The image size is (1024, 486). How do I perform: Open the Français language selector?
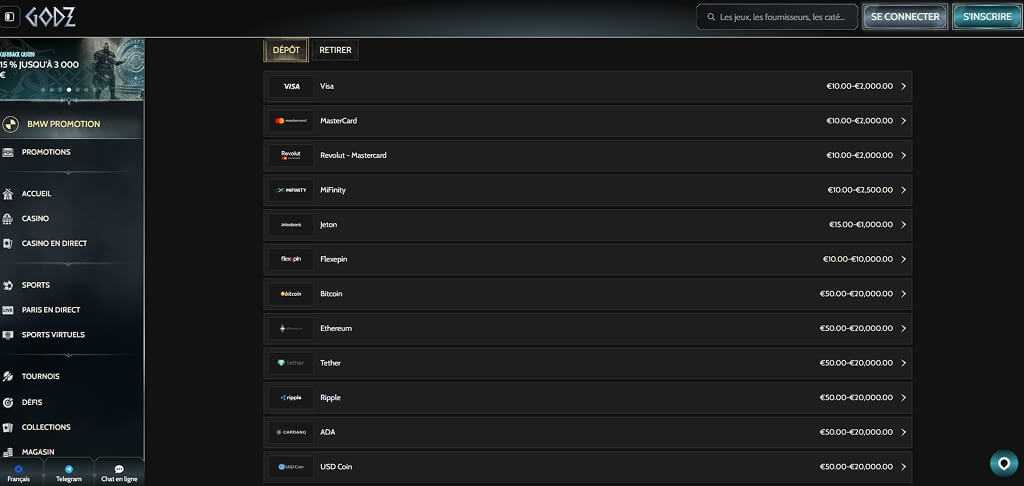19,473
